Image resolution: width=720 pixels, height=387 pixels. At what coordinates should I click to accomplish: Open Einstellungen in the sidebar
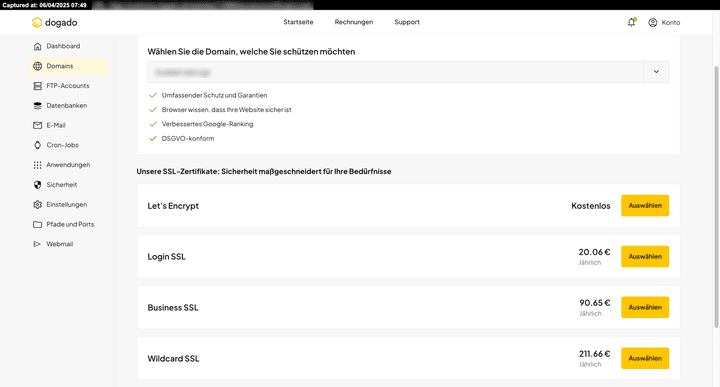(68, 204)
